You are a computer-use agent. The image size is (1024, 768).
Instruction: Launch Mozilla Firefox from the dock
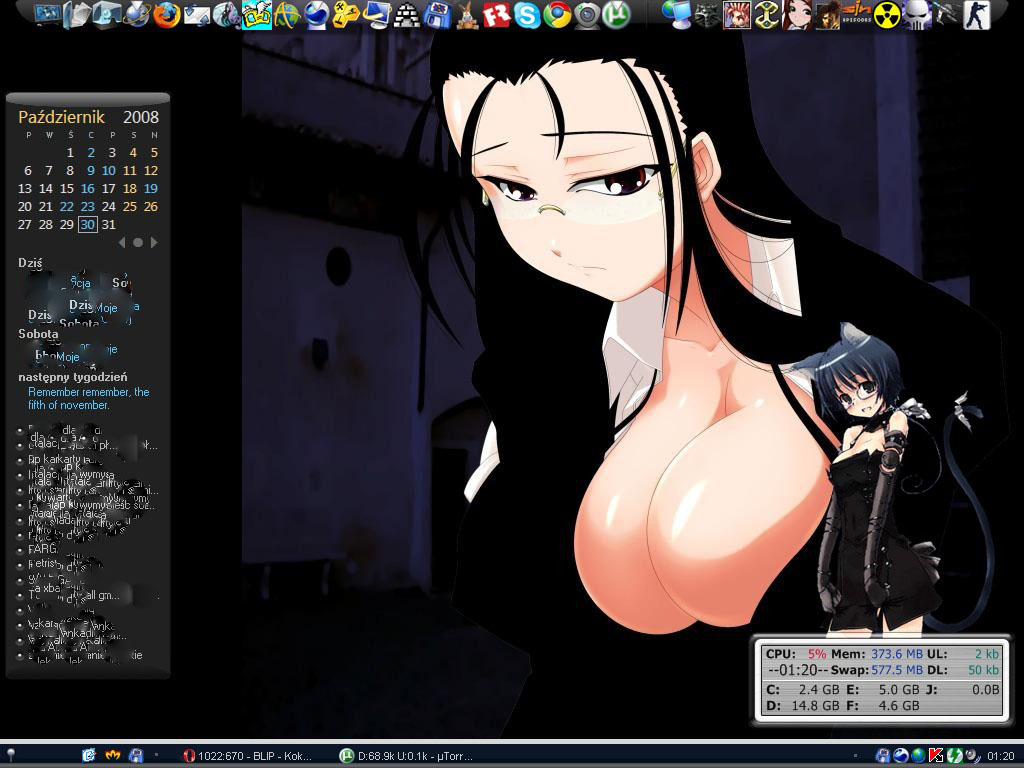(167, 15)
